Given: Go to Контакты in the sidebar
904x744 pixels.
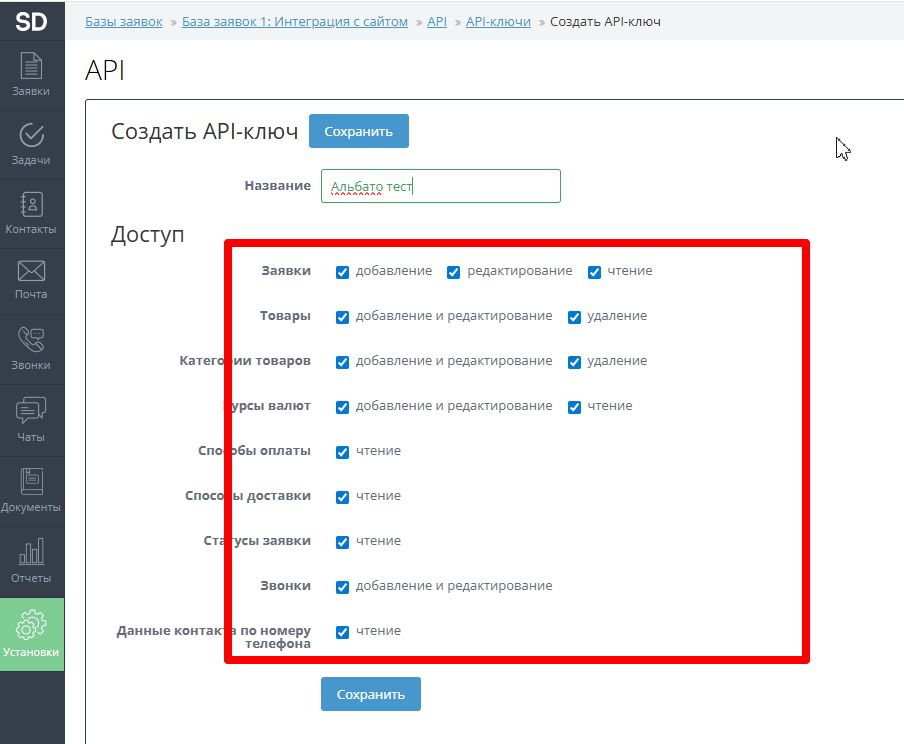Looking at the screenshot, I should 31,213.
